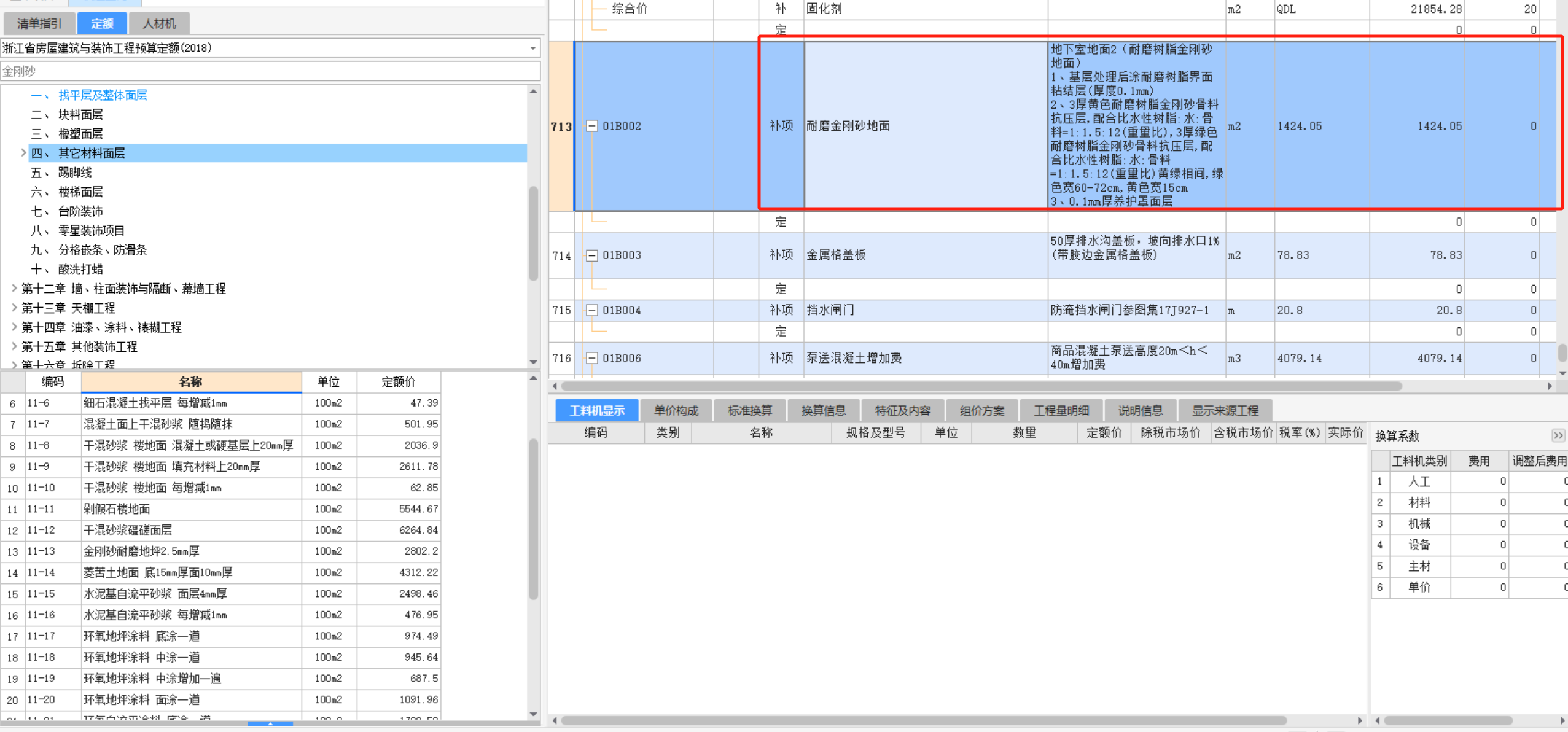Click quantity cell 1424.05 in row 713
The image size is (1568, 732).
[1321, 126]
